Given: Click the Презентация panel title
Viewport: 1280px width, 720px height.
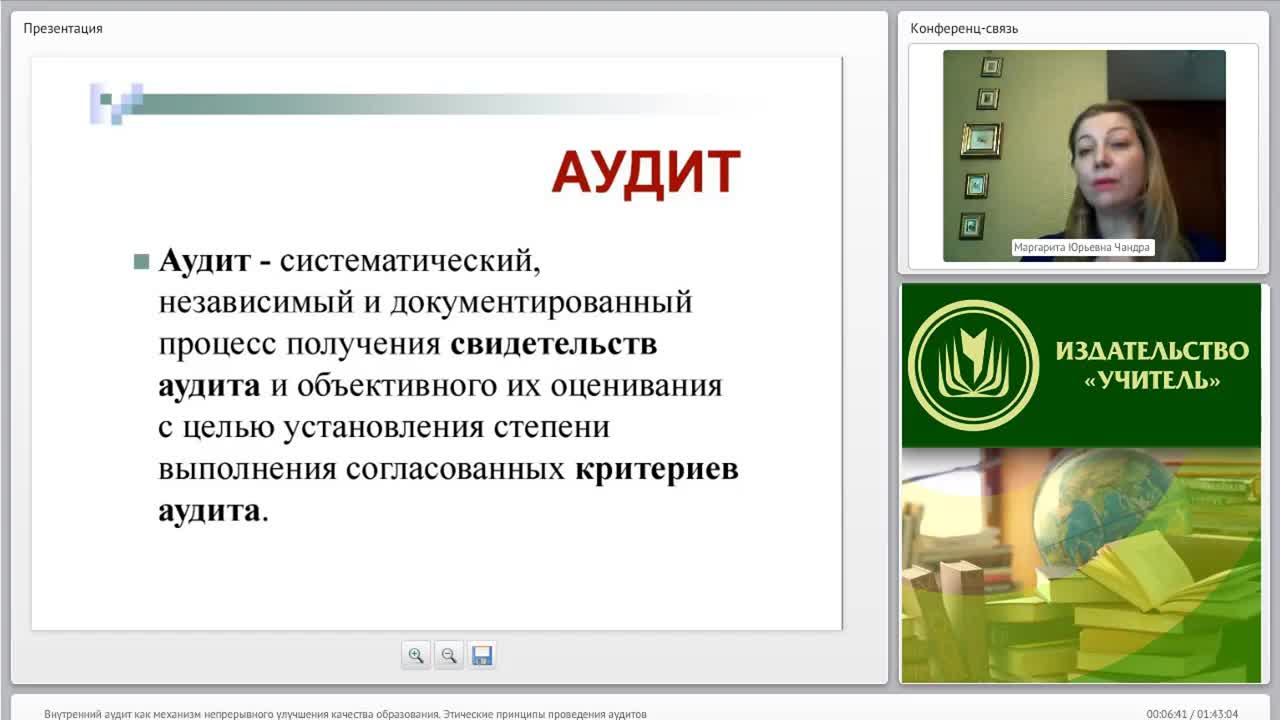Looking at the screenshot, I should [63, 28].
